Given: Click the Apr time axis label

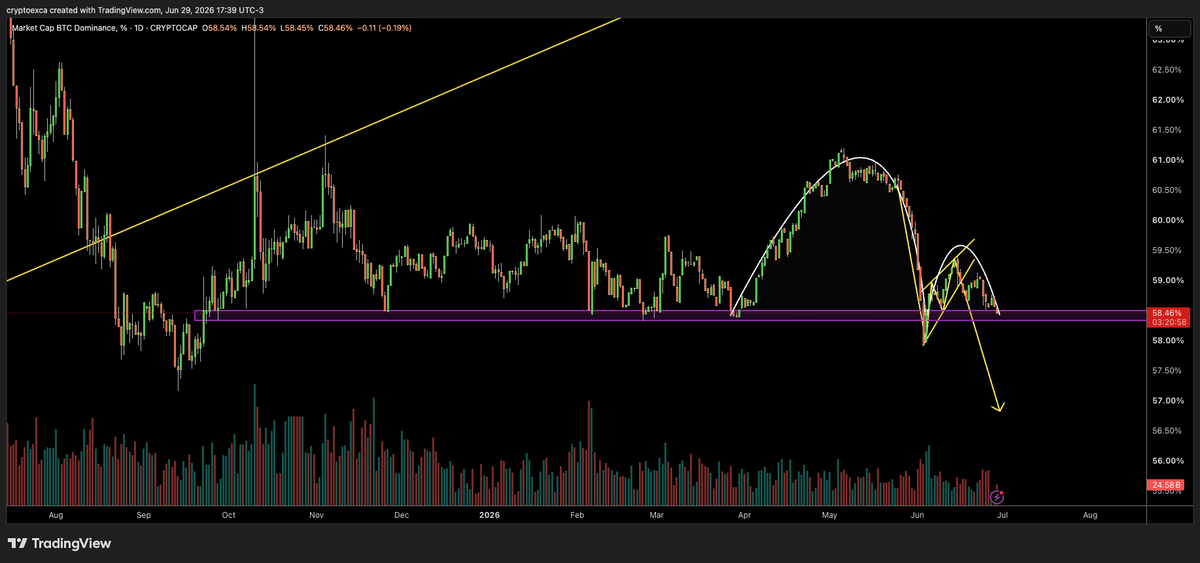Looking at the screenshot, I should [744, 515].
